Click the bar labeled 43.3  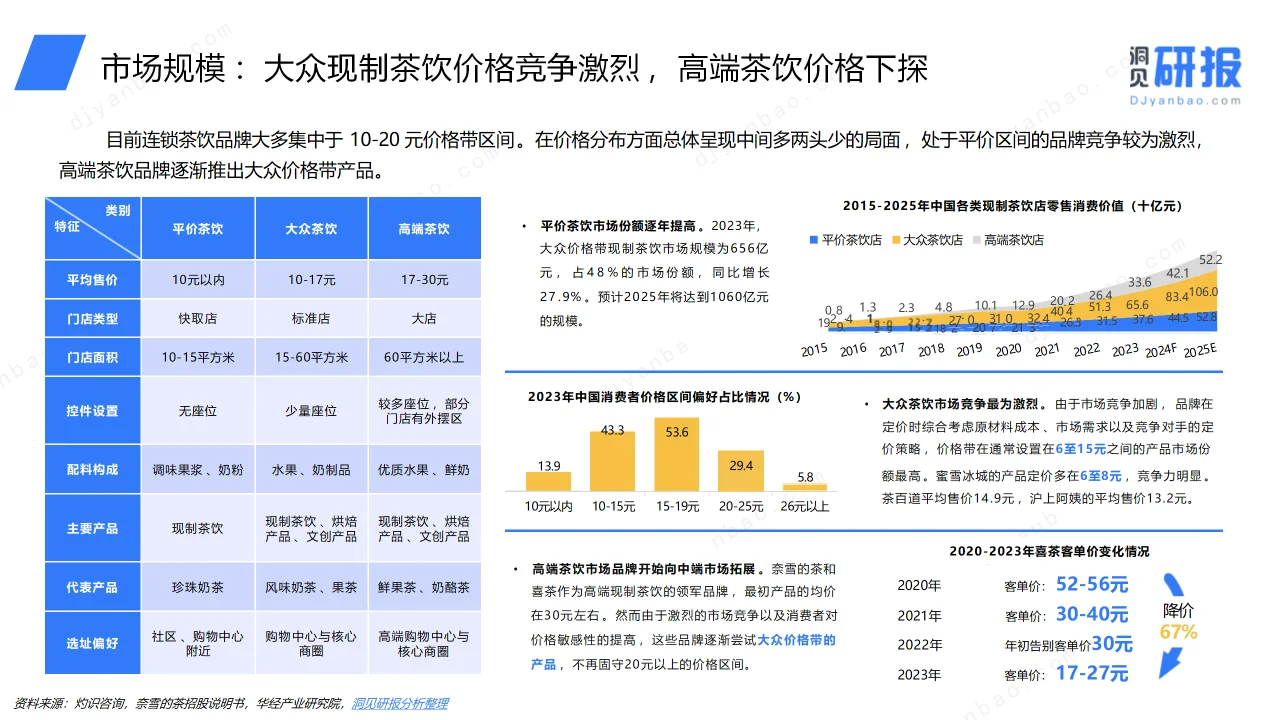(612, 461)
